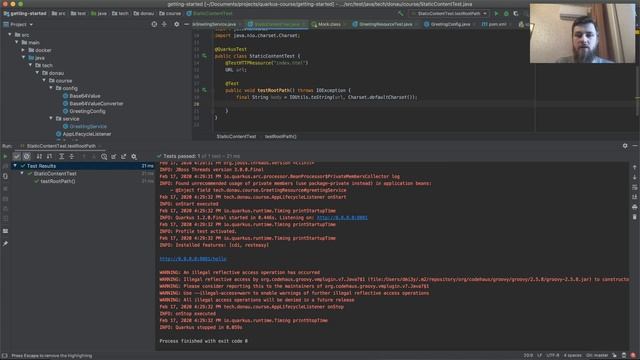The height and width of the screenshot is (360, 640).
Task: Collapse all test result nodes
Action: (72, 156)
